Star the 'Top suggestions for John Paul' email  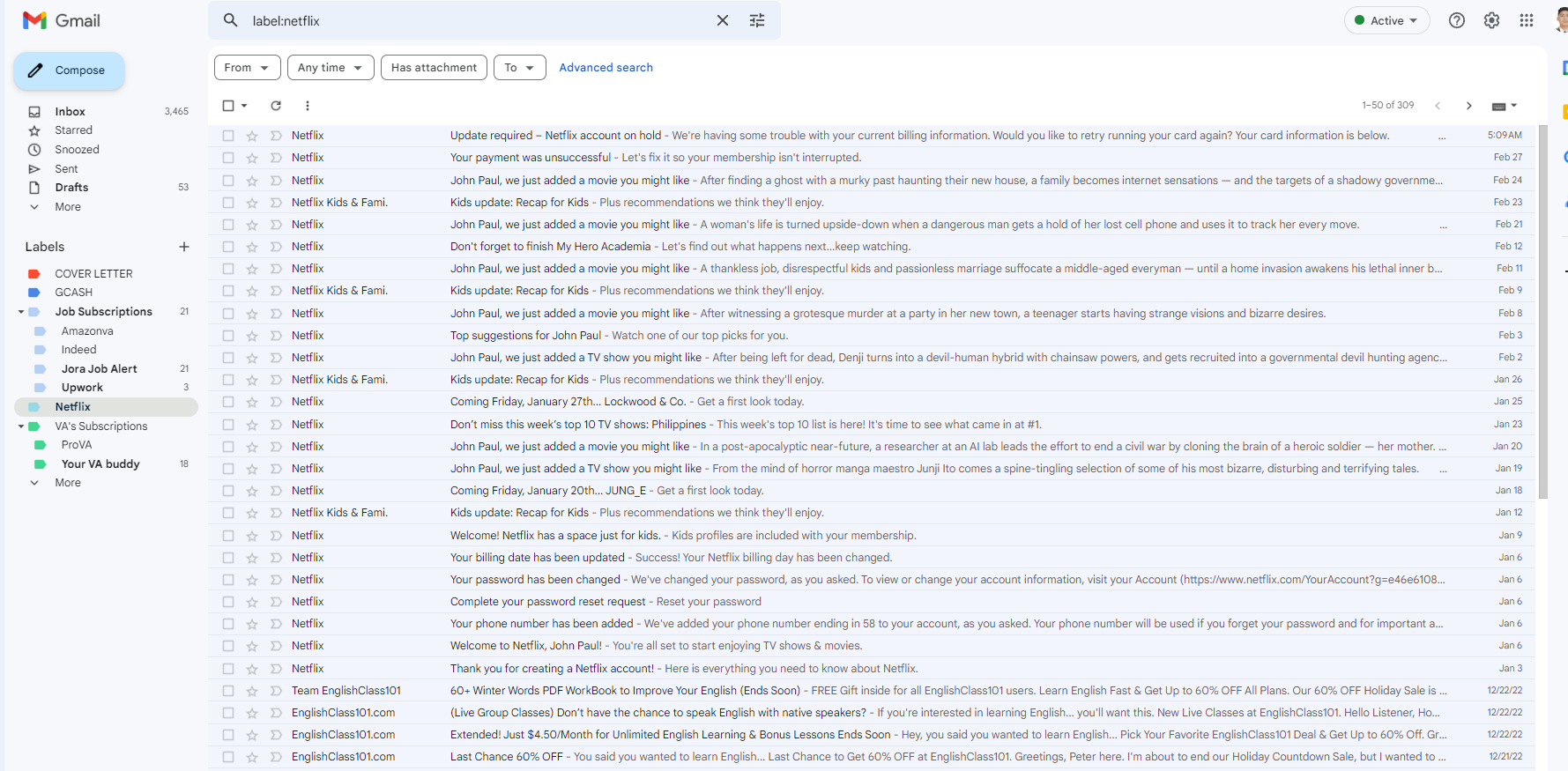[252, 336]
